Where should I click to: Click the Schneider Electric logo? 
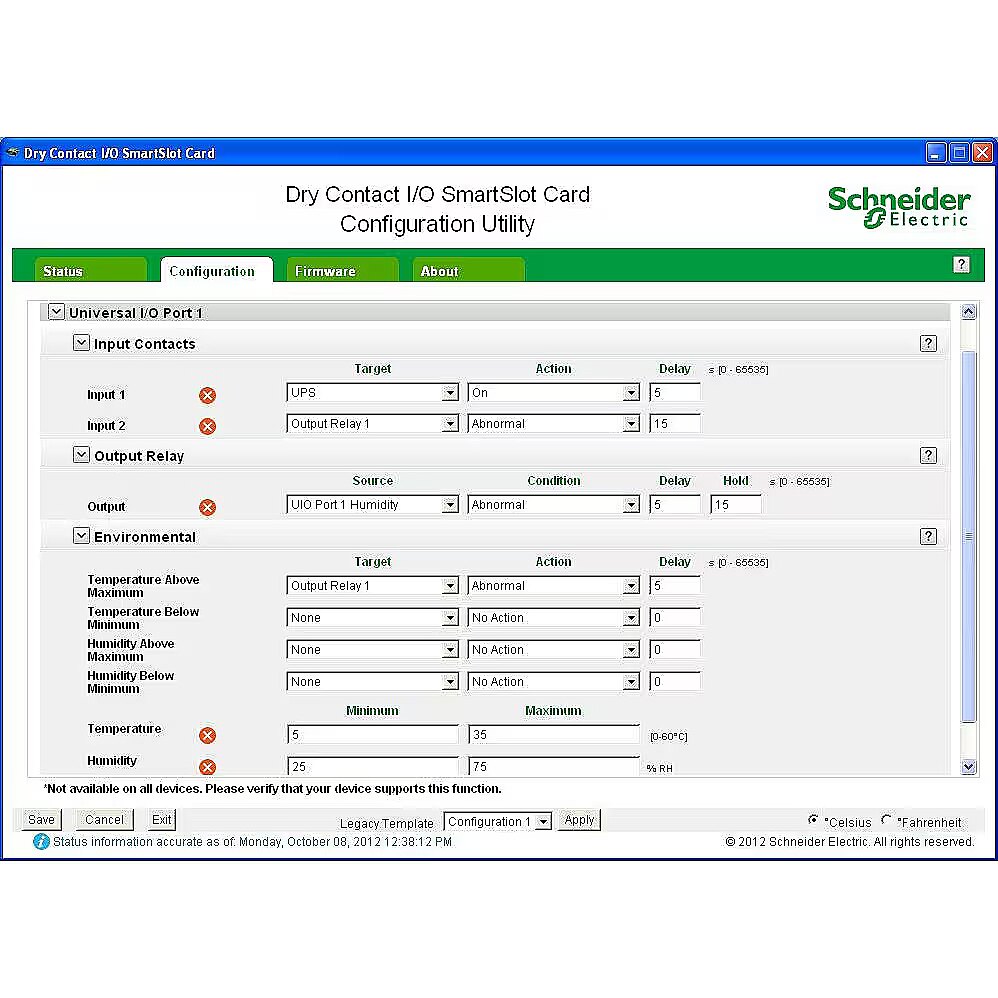click(899, 207)
